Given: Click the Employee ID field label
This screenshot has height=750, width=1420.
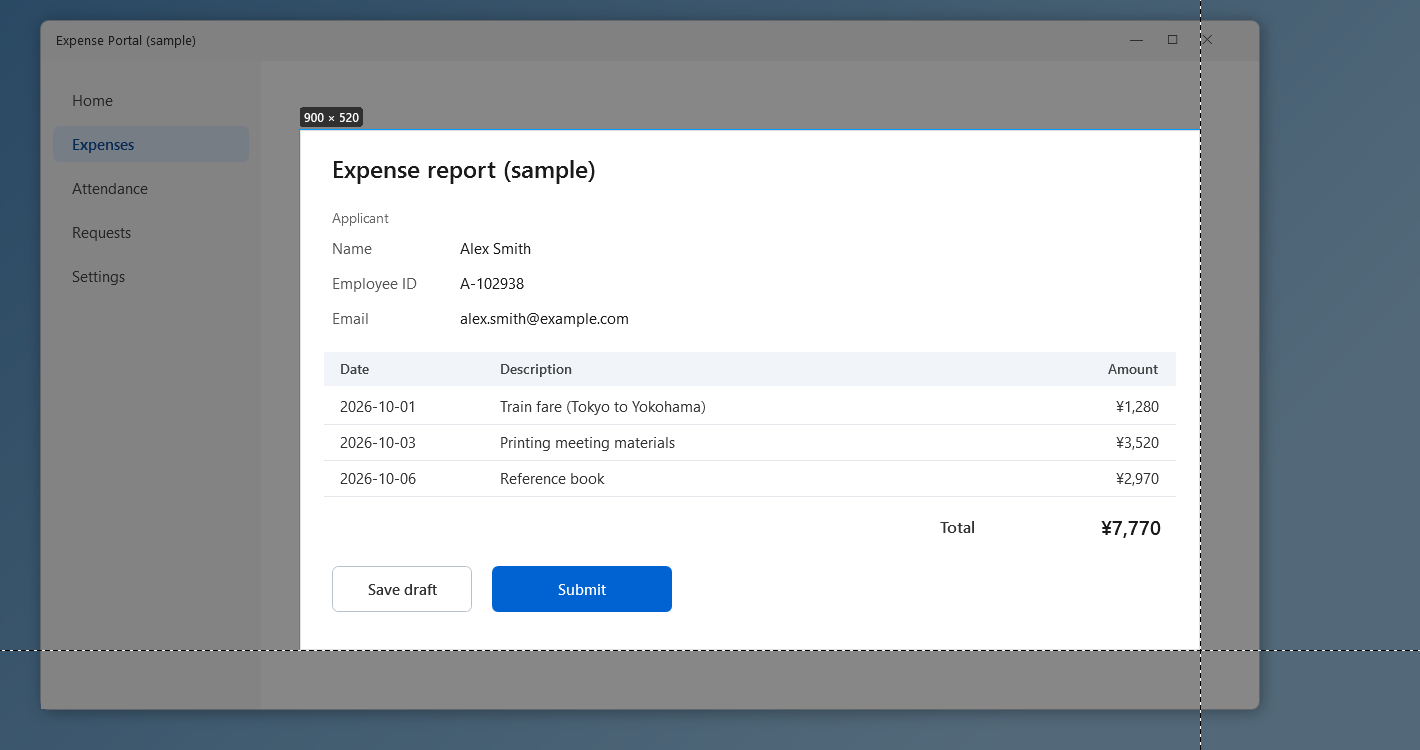Looking at the screenshot, I should click(x=374, y=284).
